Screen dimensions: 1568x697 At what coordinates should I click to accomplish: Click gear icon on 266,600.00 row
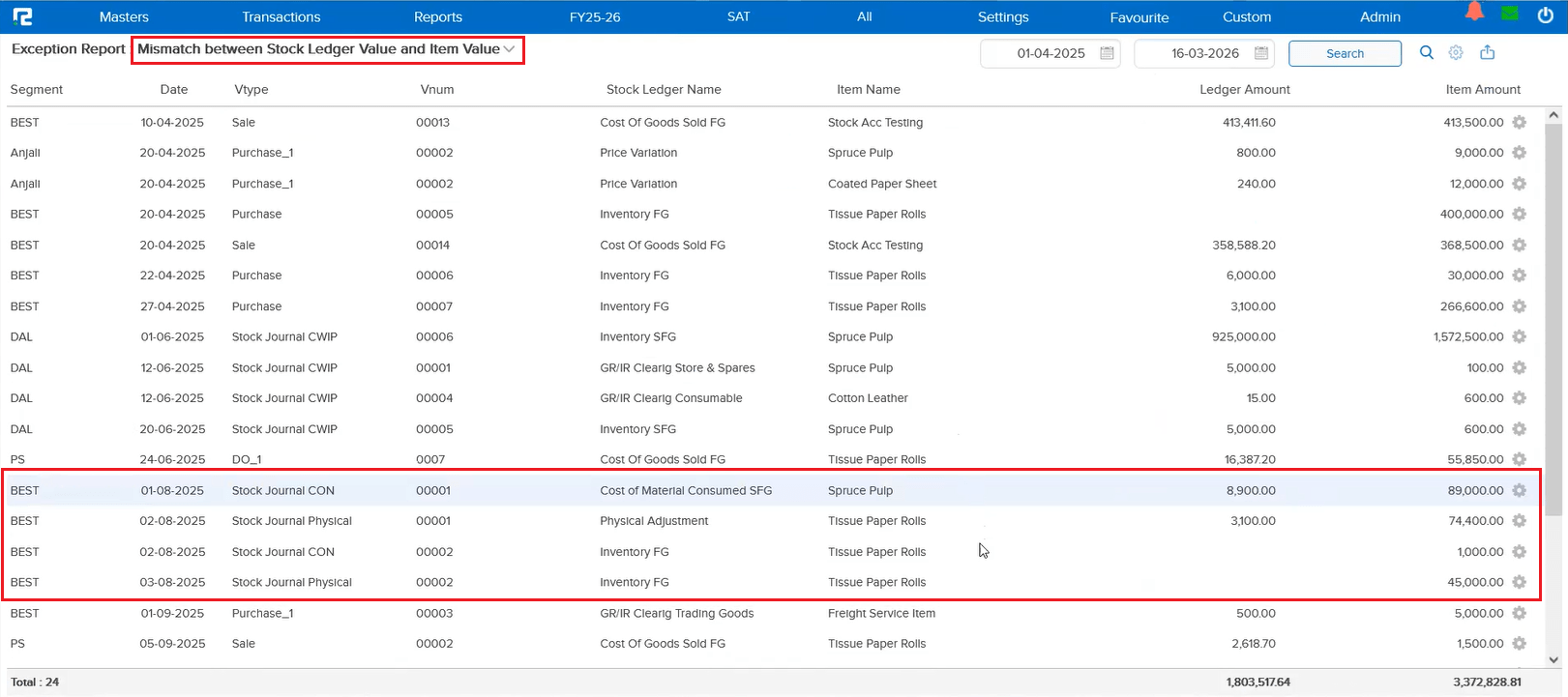[x=1520, y=306]
